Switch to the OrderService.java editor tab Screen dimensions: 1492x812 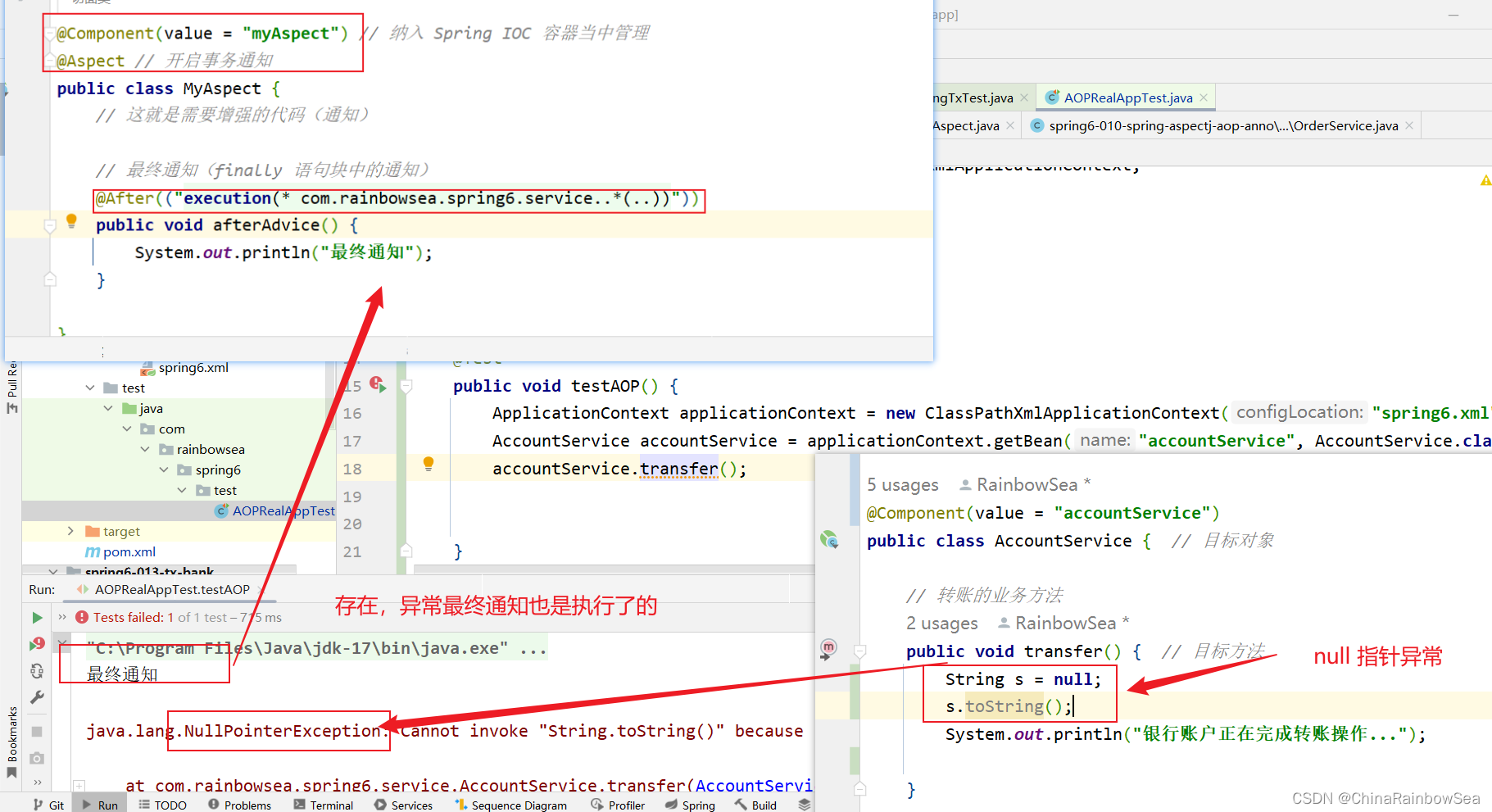pyautogui.click(x=1223, y=125)
